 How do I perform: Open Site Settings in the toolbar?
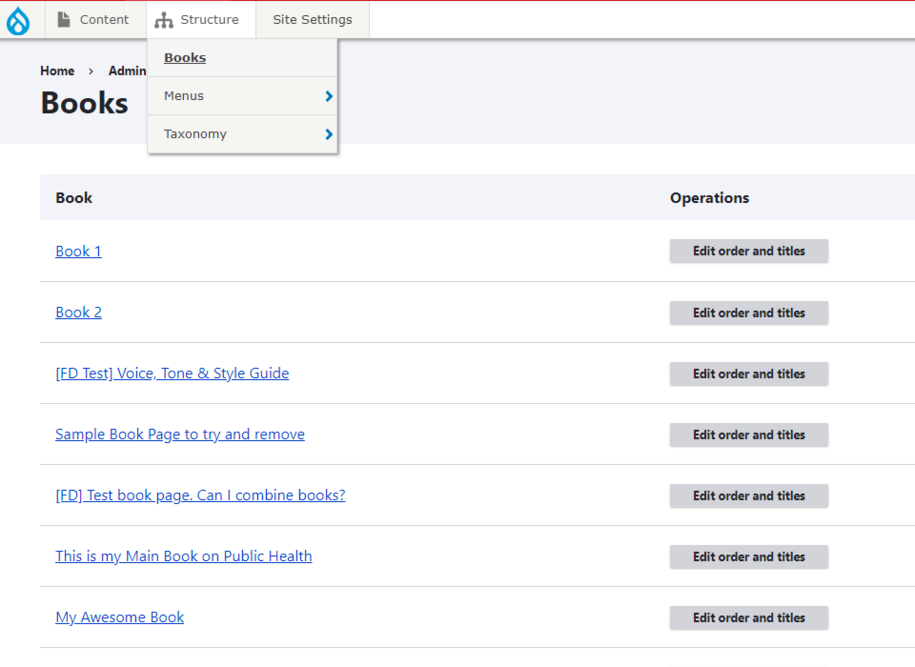click(x=312, y=20)
